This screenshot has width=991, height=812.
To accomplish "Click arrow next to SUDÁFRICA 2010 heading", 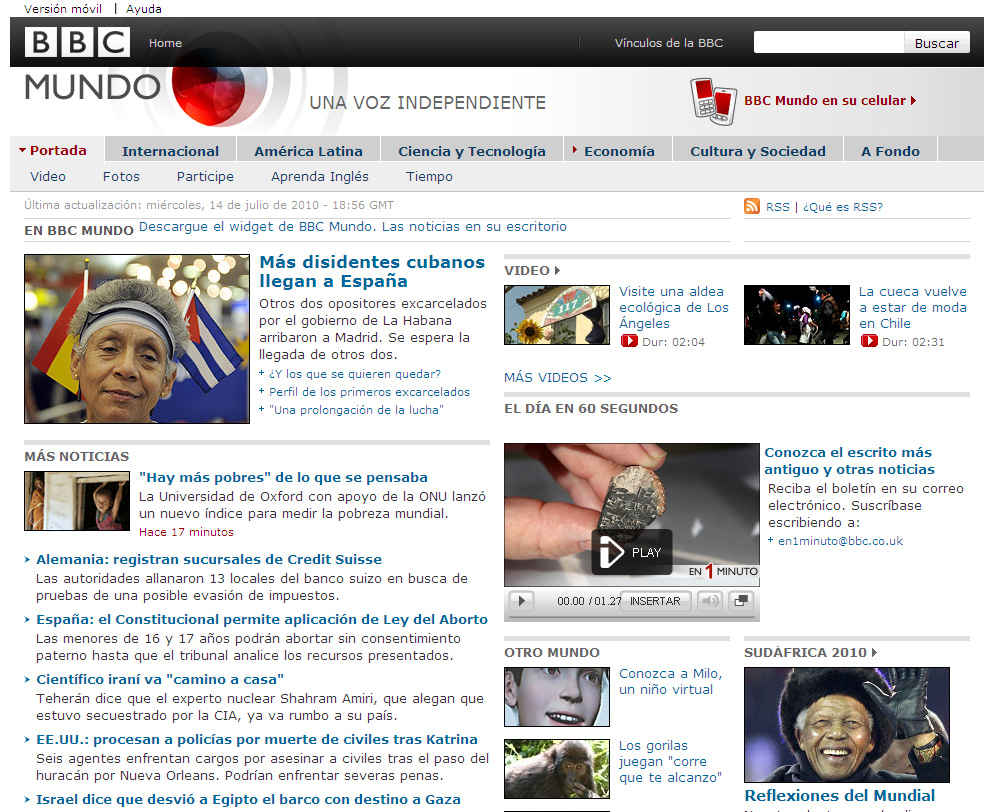I will pos(875,652).
